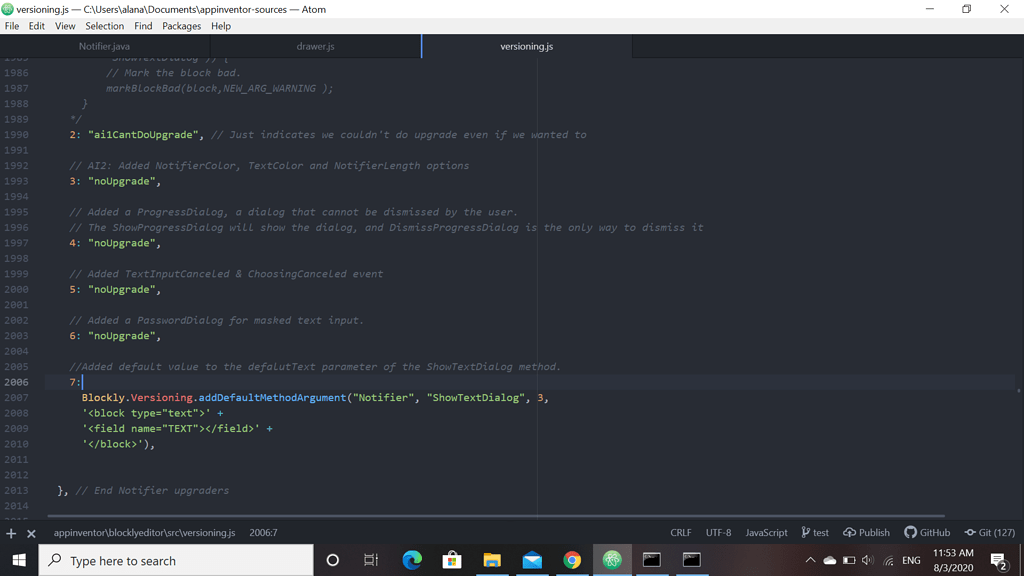The image size is (1024, 576).
Task: Switch to the drawer.js tab
Action: click(x=316, y=45)
